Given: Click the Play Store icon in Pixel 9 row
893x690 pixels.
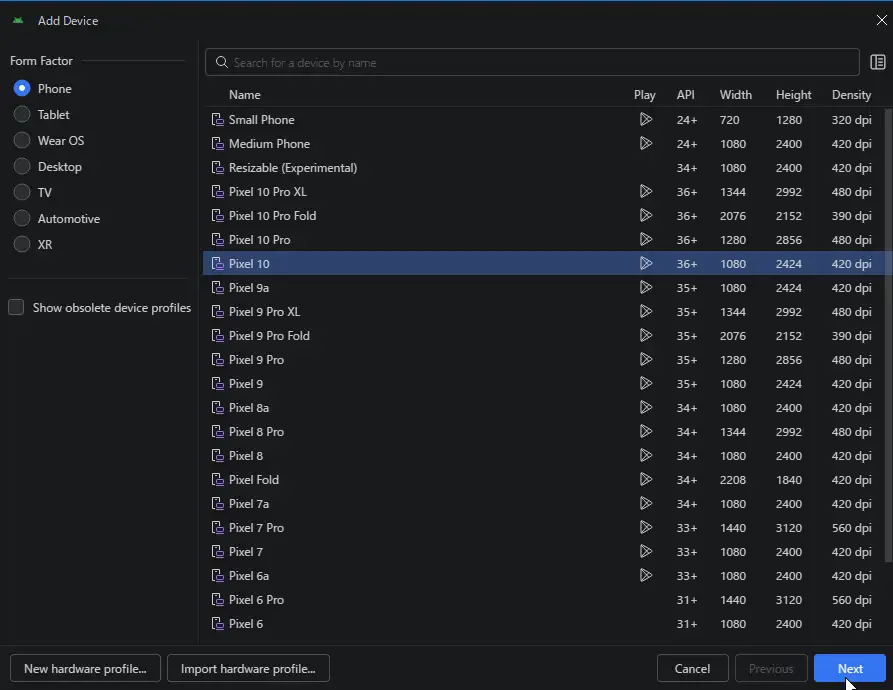Looking at the screenshot, I should [645, 383].
